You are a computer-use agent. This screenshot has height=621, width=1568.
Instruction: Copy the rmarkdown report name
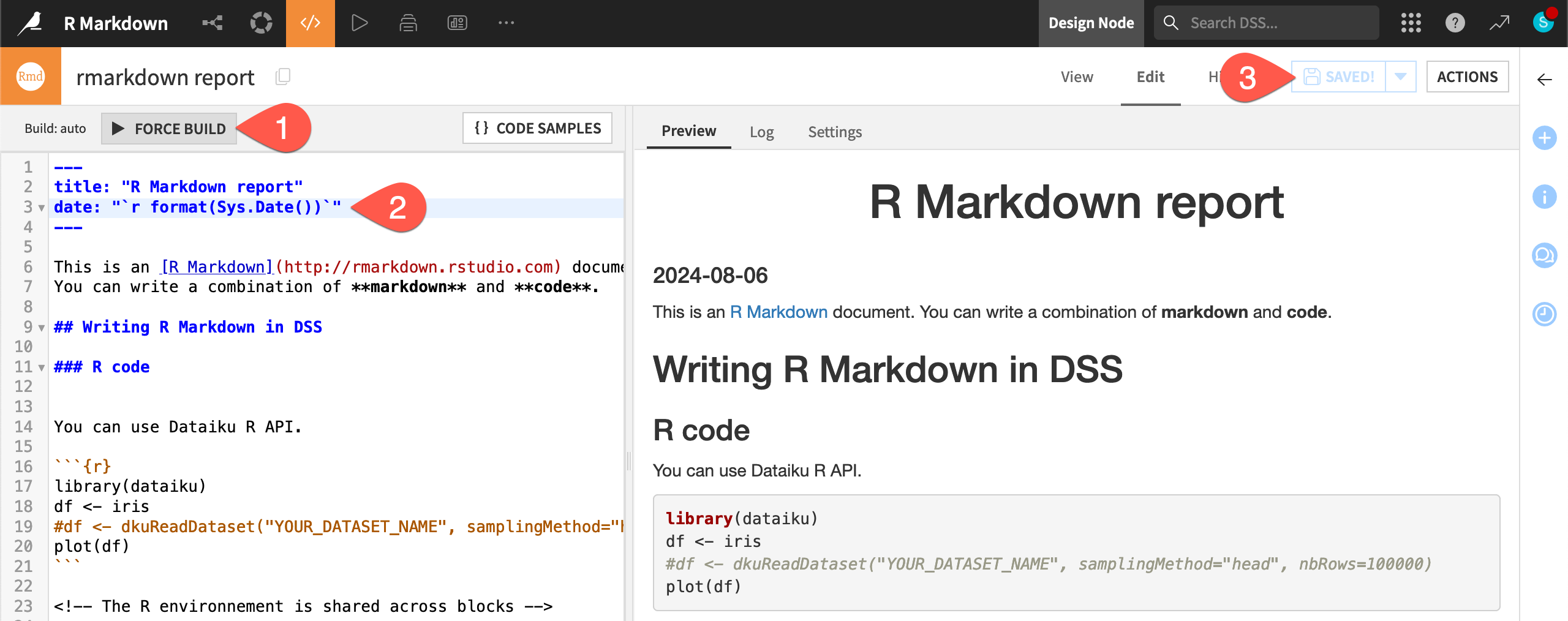(x=282, y=77)
